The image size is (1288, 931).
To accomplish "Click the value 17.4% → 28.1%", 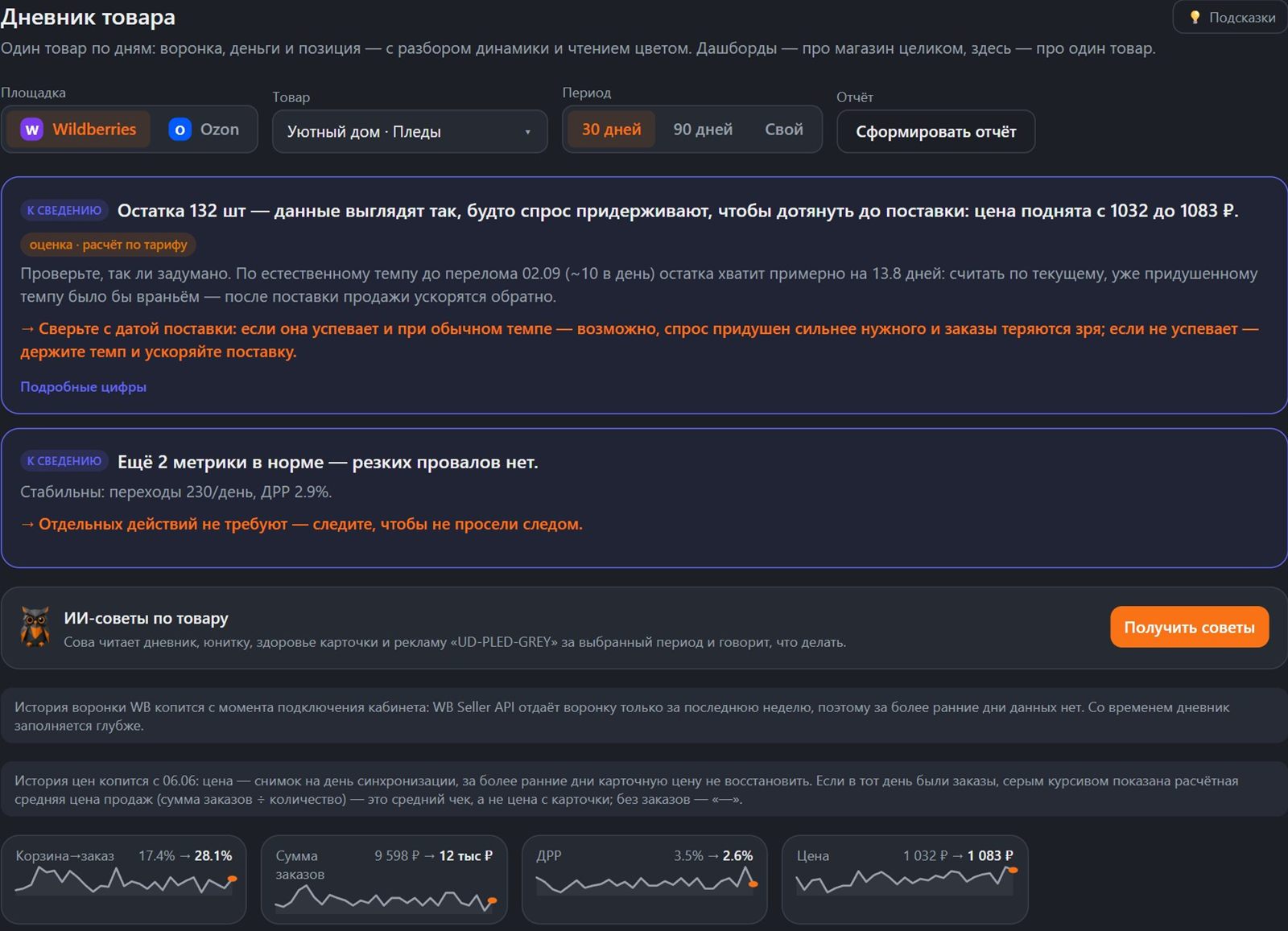I will (185, 855).
